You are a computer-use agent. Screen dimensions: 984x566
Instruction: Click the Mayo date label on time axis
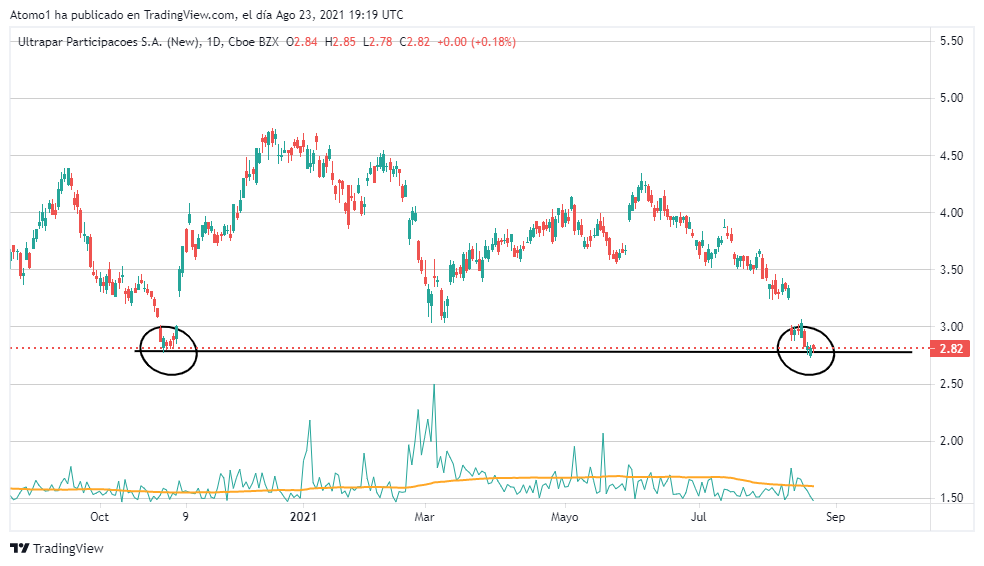coord(564,517)
